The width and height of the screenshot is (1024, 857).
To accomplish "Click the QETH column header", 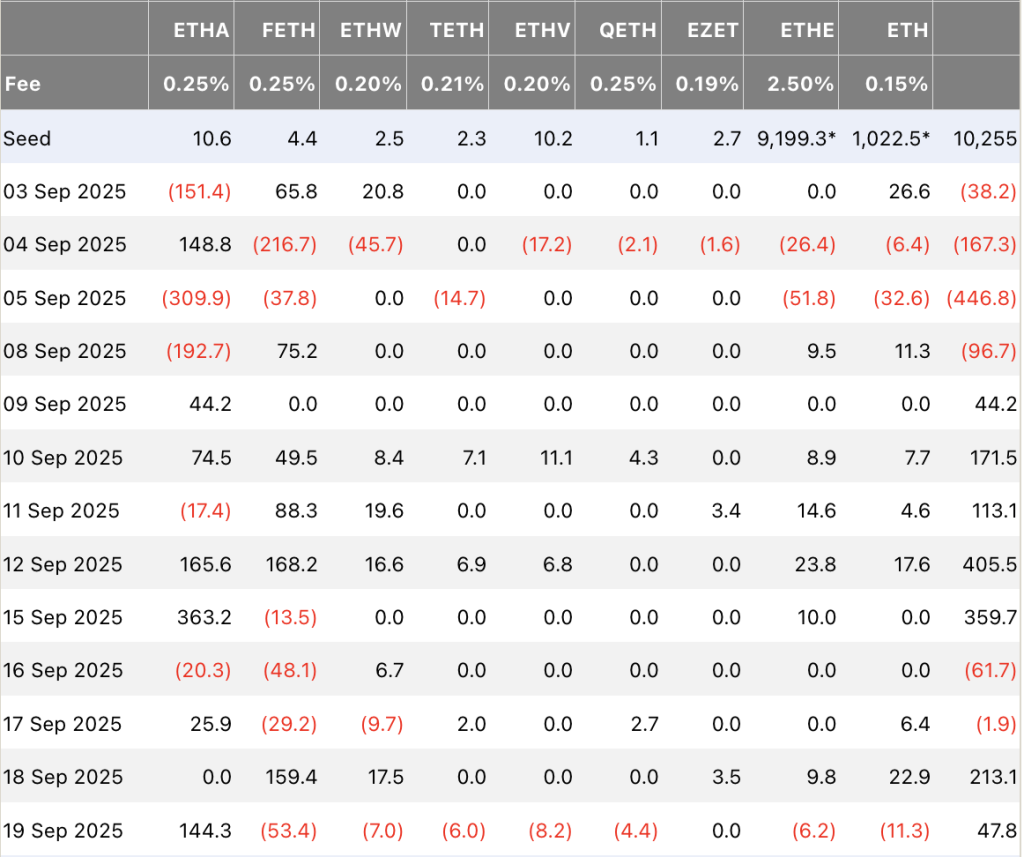I will (x=627, y=30).
